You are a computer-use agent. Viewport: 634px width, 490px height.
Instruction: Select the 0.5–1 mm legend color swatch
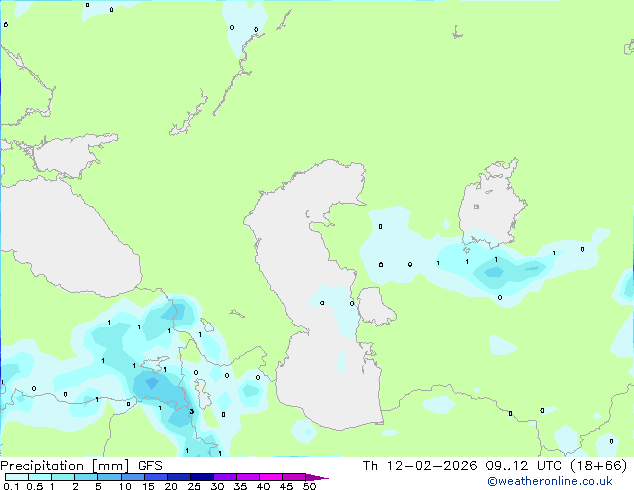tap(40, 477)
